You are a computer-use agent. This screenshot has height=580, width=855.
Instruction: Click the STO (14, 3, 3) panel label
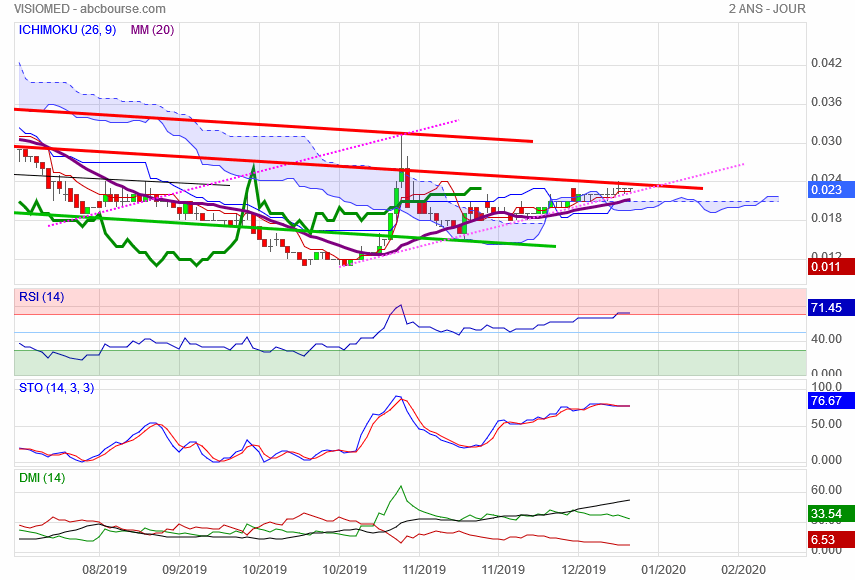[x=56, y=388]
